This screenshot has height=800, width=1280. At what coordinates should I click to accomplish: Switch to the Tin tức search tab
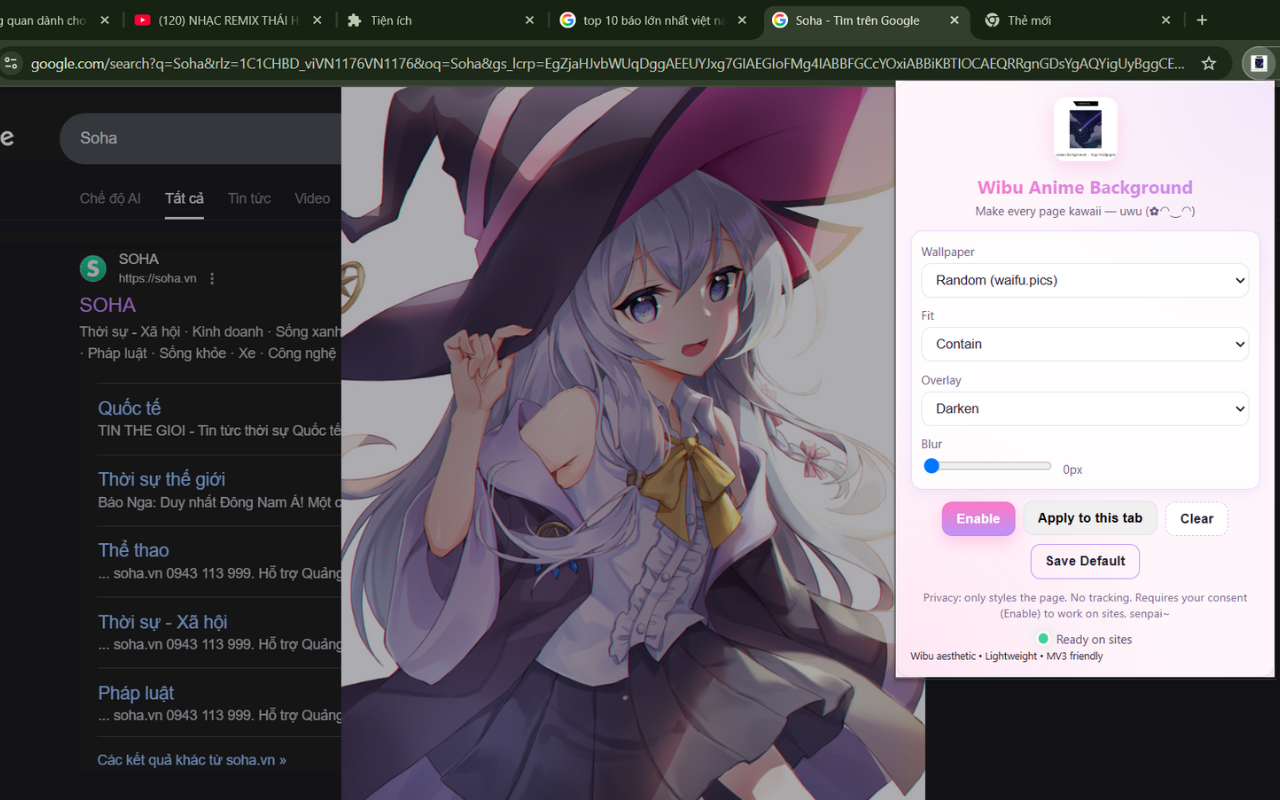pos(248,198)
